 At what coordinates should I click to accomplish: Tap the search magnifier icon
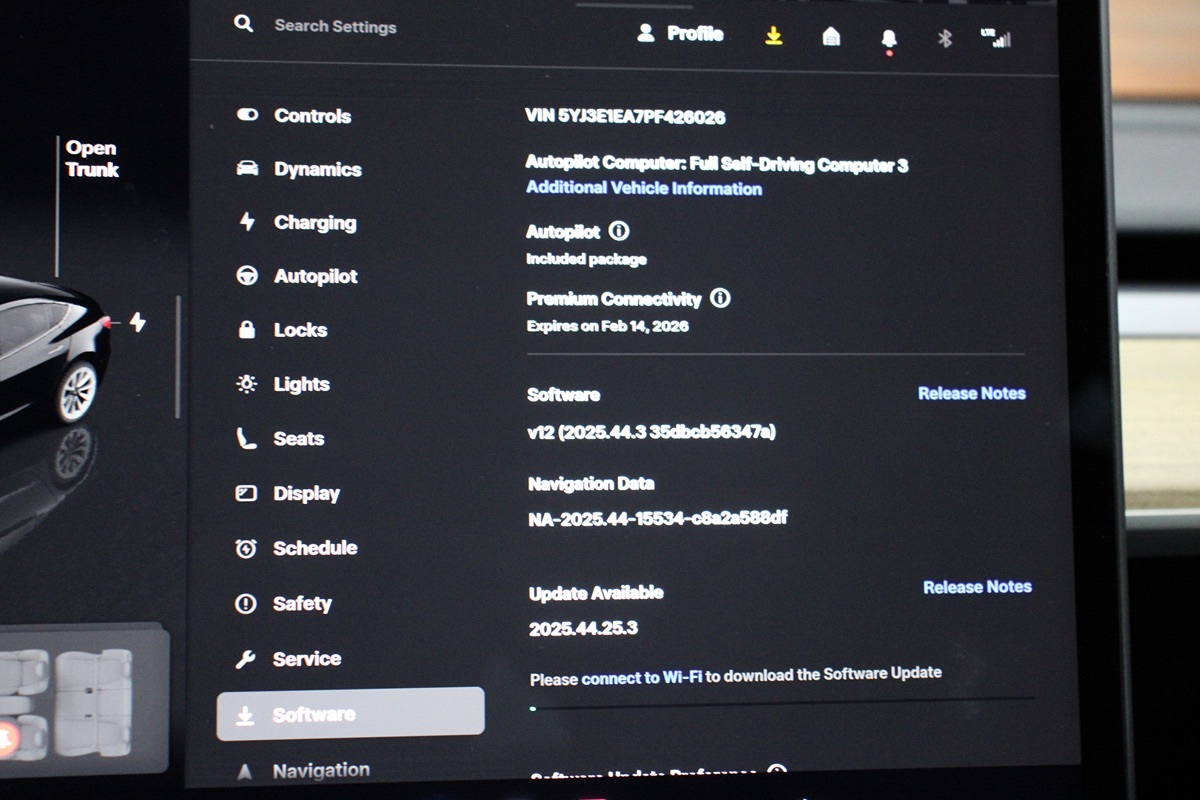click(x=244, y=24)
